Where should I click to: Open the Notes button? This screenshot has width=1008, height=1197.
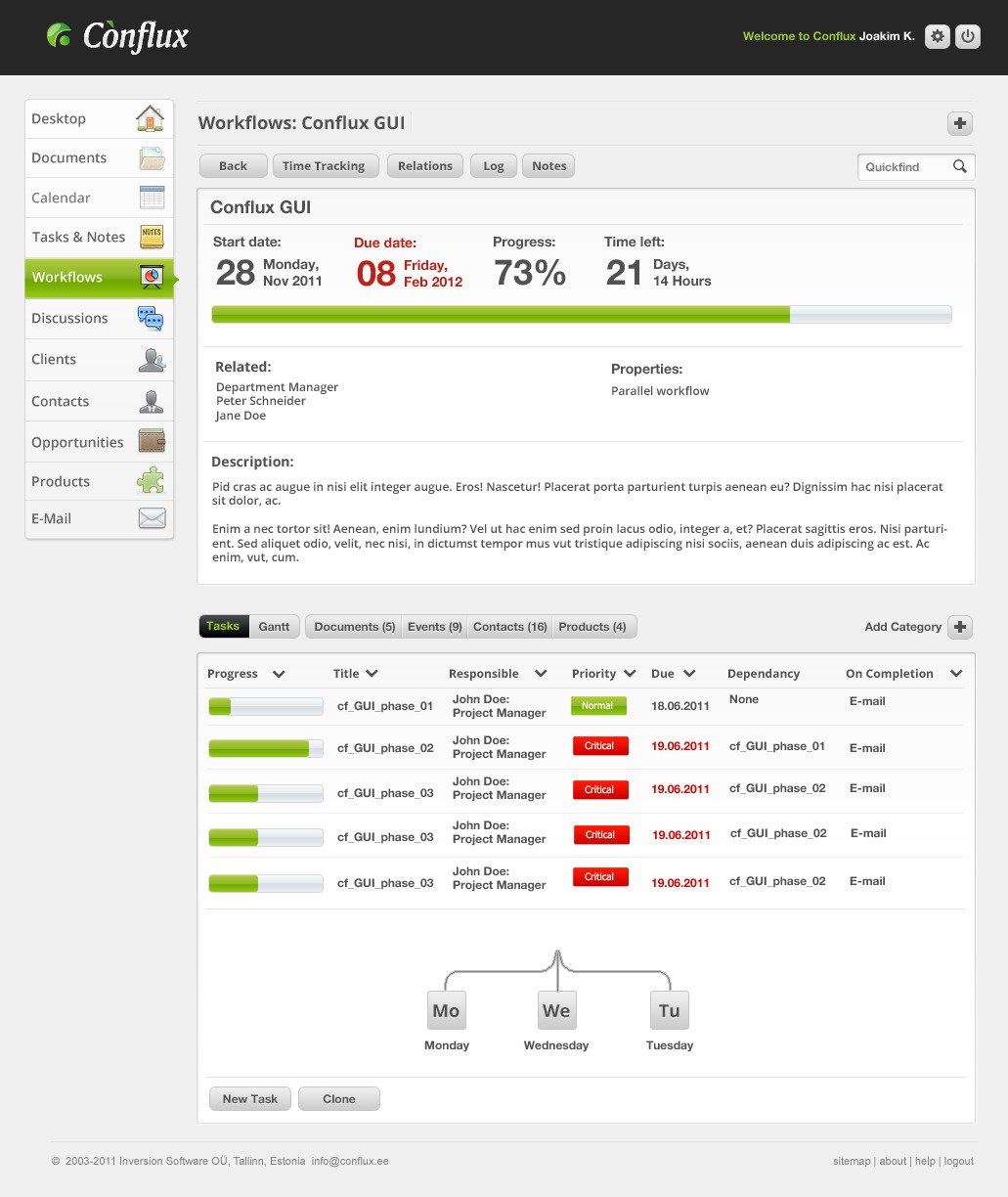(548, 165)
